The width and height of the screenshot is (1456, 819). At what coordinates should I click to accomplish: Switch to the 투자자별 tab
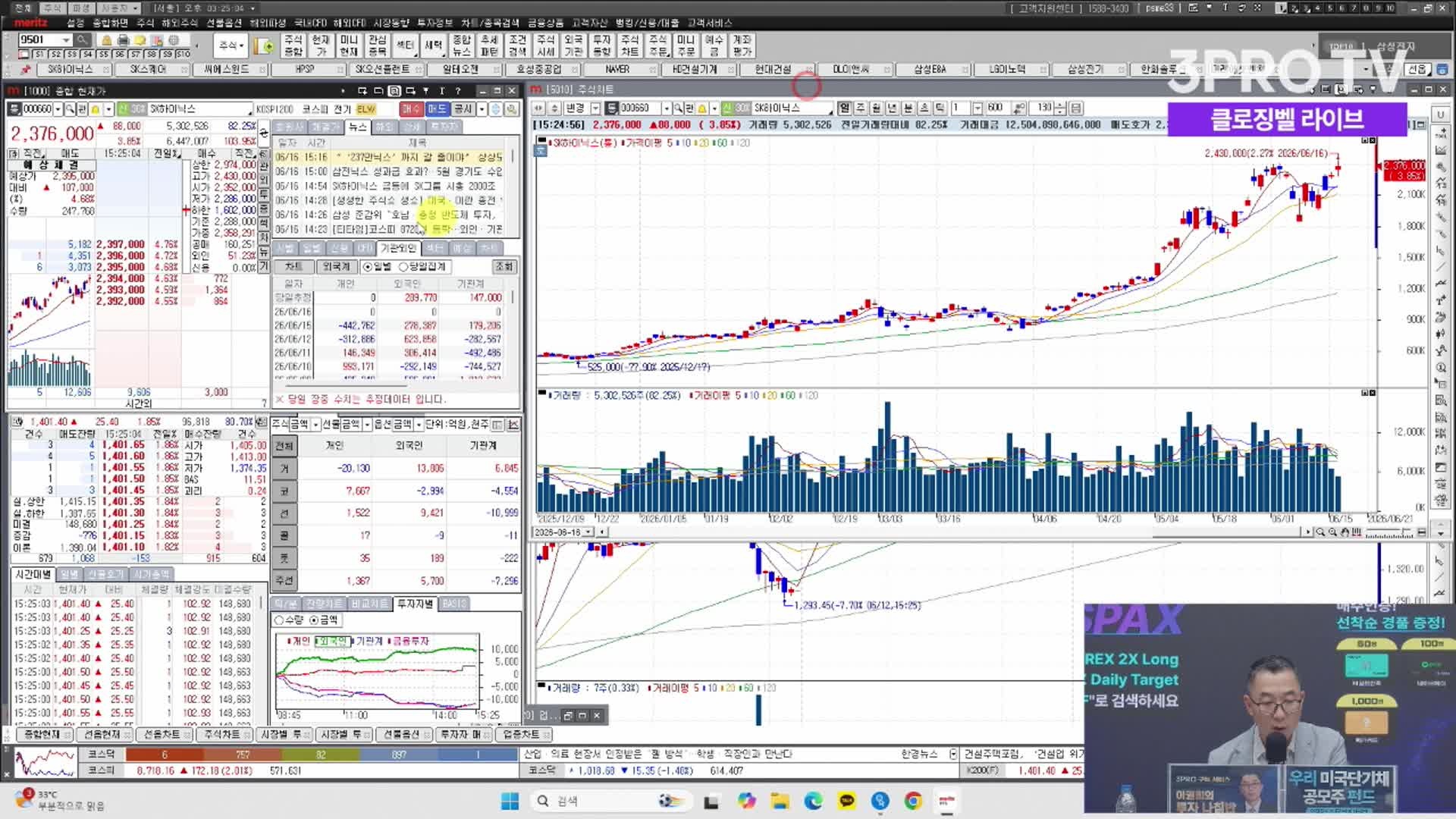415,604
